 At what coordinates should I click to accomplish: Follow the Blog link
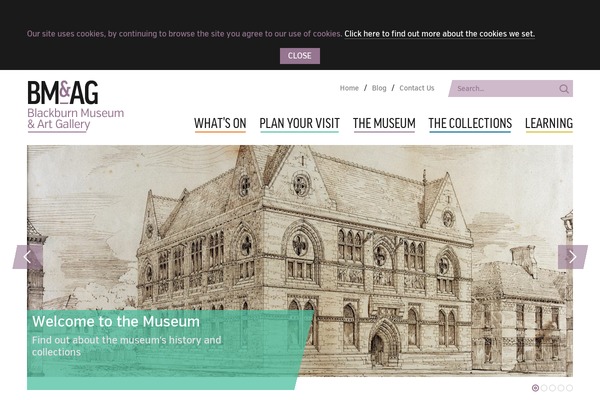(379, 88)
